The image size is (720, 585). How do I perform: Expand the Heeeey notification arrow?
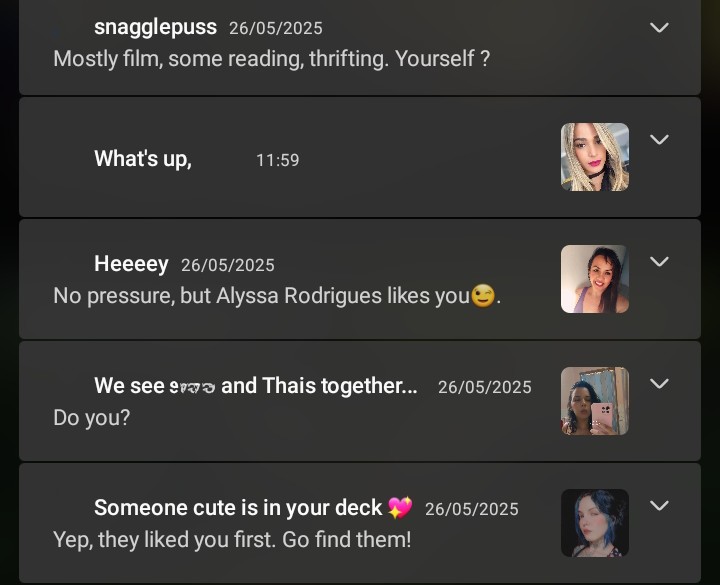659,262
